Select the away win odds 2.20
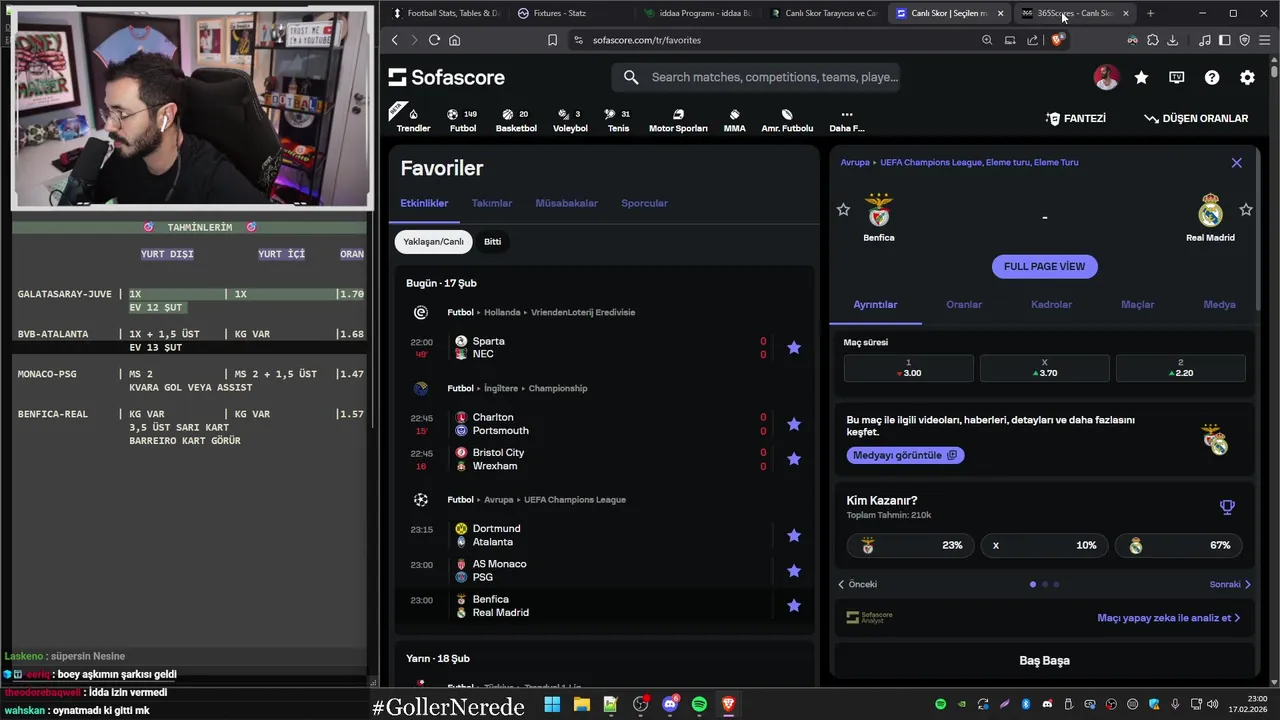Viewport: 1280px width, 720px height. (1180, 368)
